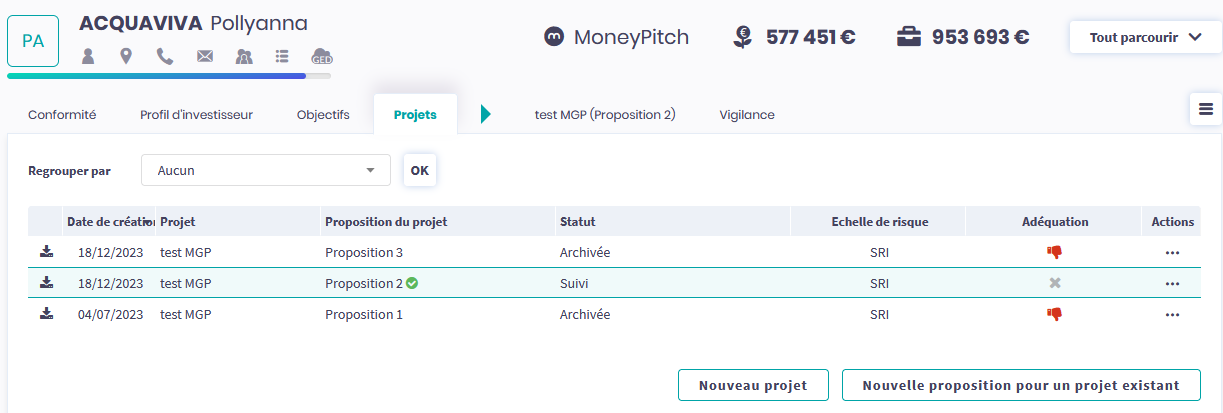The width and height of the screenshot is (1223, 413).
Task: Switch to the Conformité tab
Action: 62,115
